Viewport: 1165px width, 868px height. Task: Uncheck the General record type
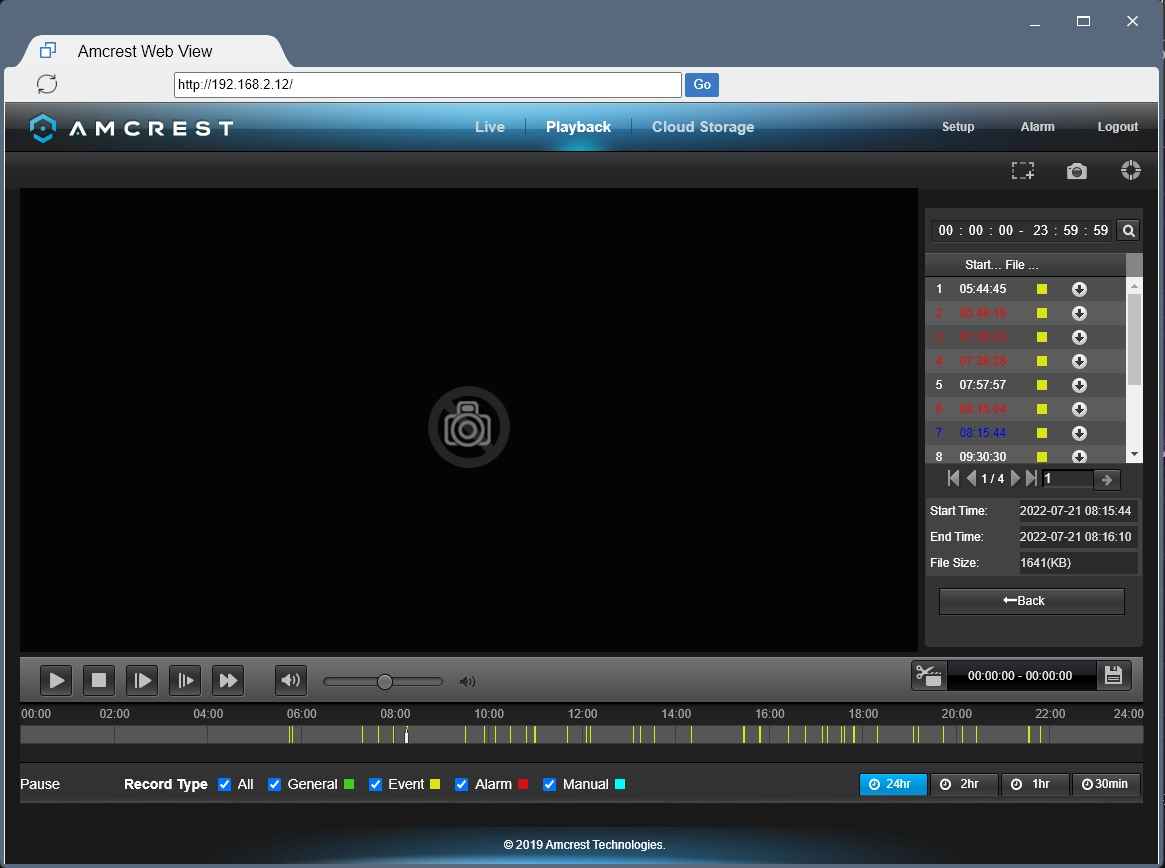point(274,784)
